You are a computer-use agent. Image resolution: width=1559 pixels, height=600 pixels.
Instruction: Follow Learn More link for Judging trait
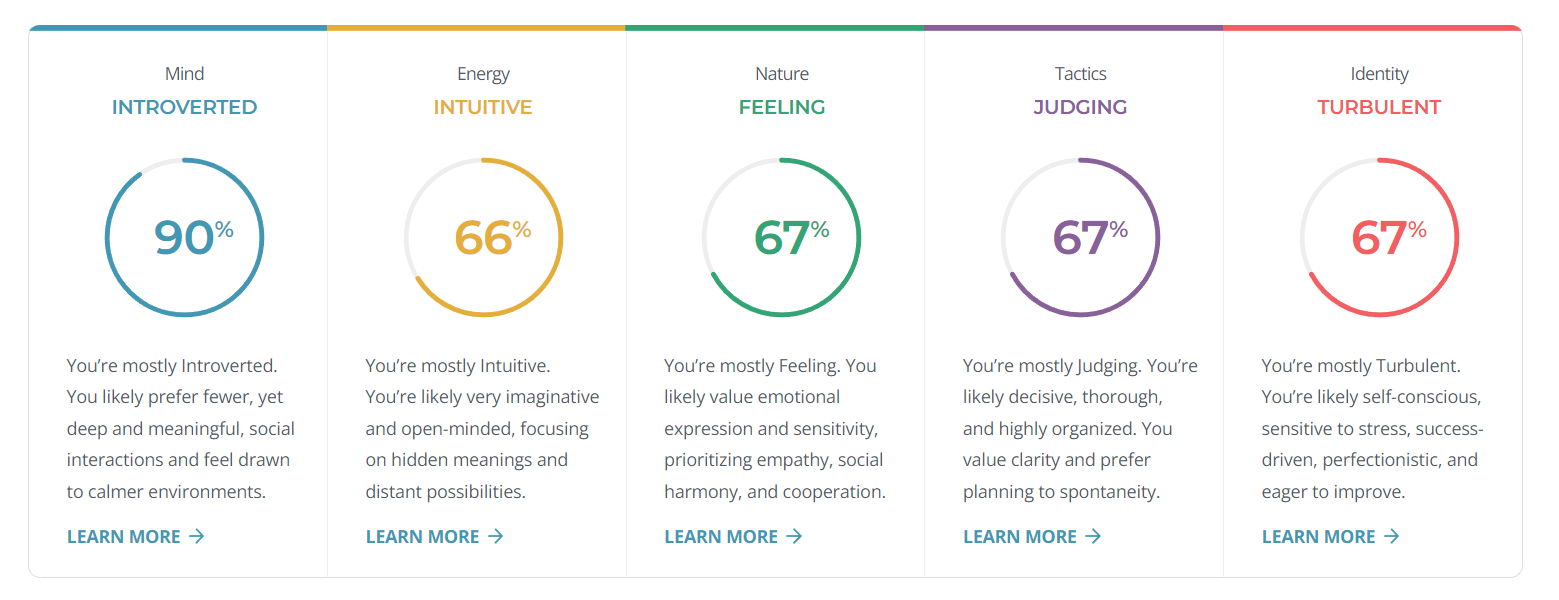point(1032,536)
